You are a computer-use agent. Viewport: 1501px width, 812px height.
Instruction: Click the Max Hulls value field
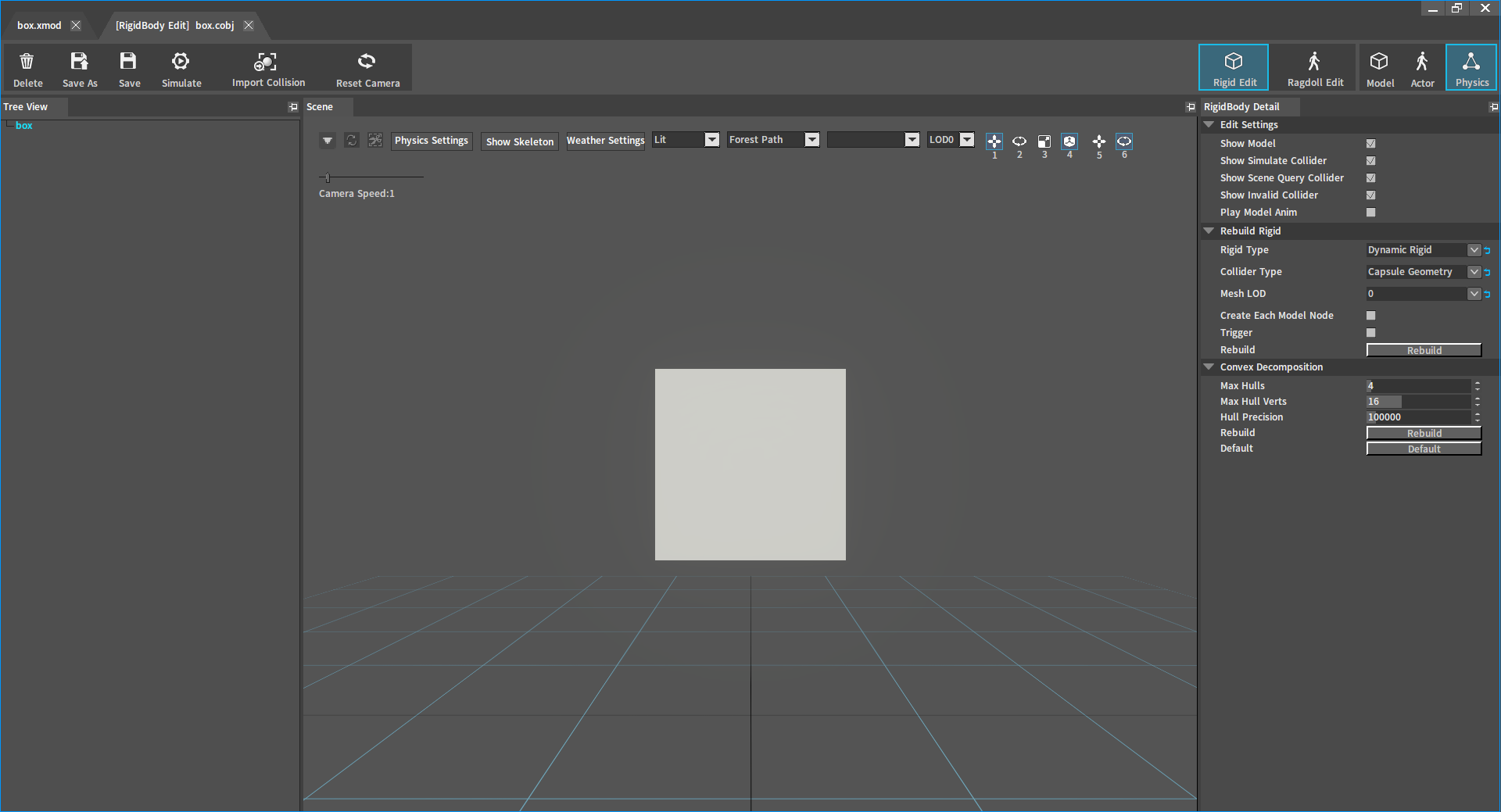tap(1418, 386)
